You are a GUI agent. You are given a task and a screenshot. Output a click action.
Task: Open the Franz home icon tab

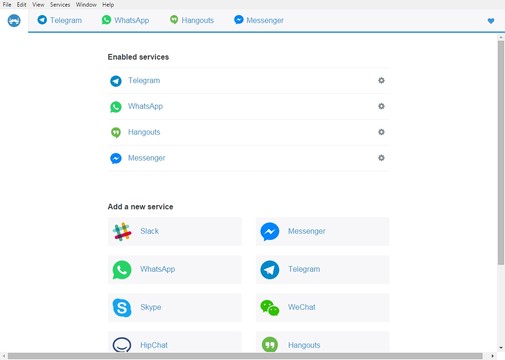[14, 21]
